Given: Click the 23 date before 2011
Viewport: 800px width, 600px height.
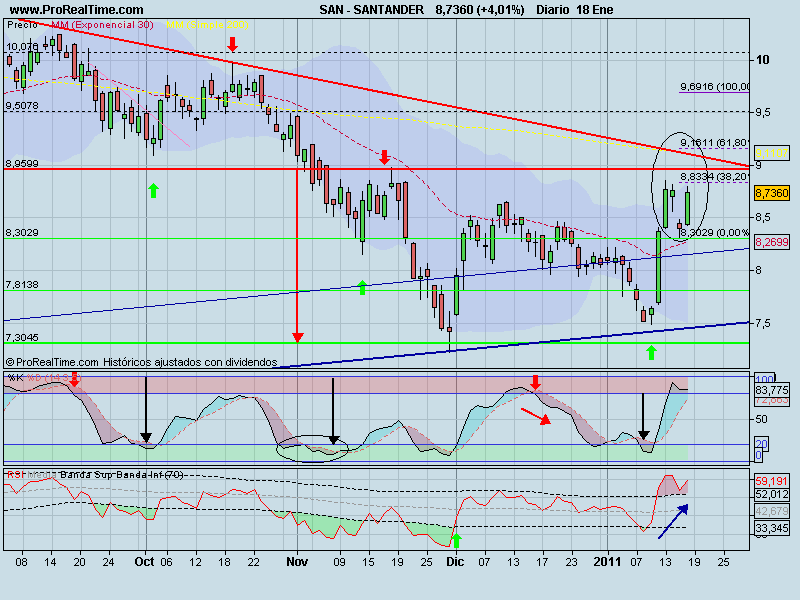Looking at the screenshot, I should pyautogui.click(x=571, y=562).
